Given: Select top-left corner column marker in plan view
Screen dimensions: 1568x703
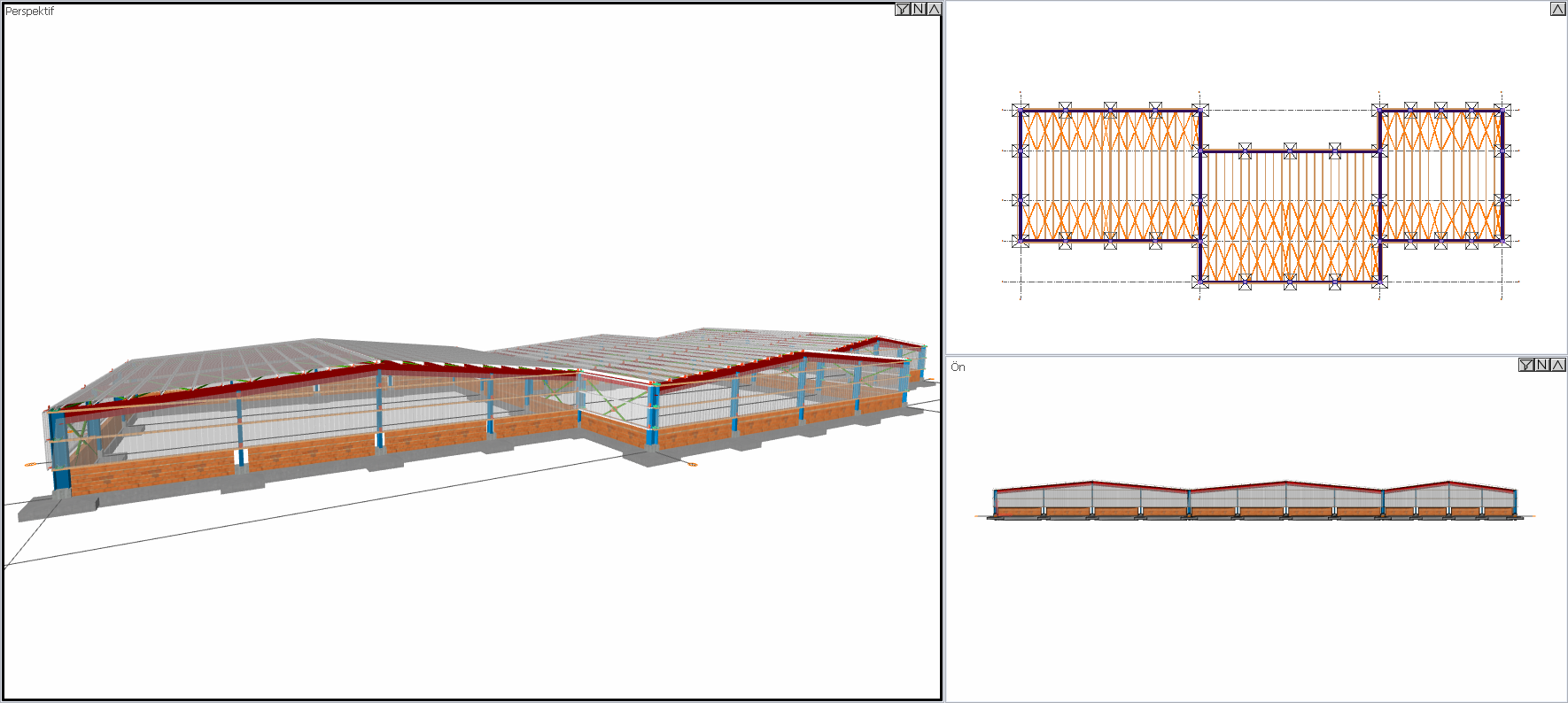Looking at the screenshot, I should (x=1021, y=111).
